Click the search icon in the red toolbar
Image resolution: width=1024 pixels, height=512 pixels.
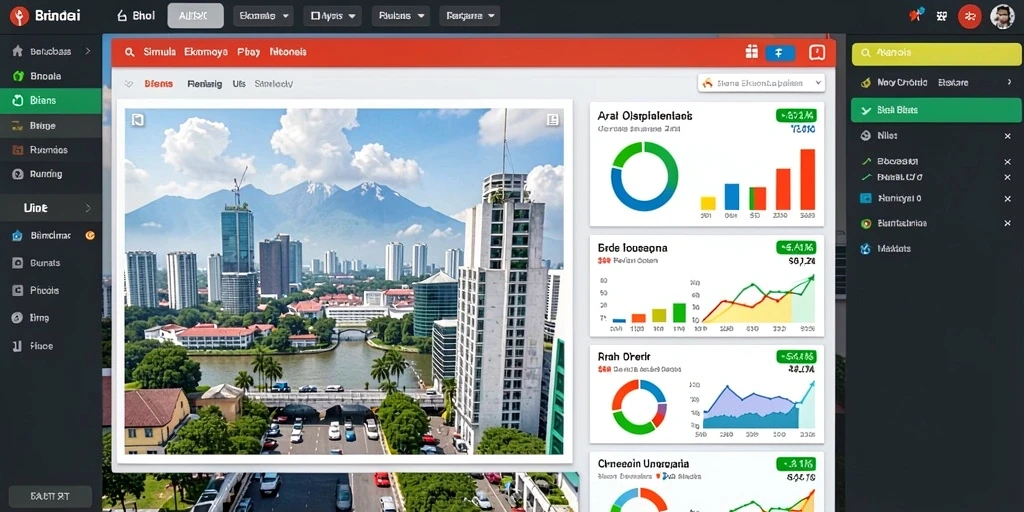(129, 52)
